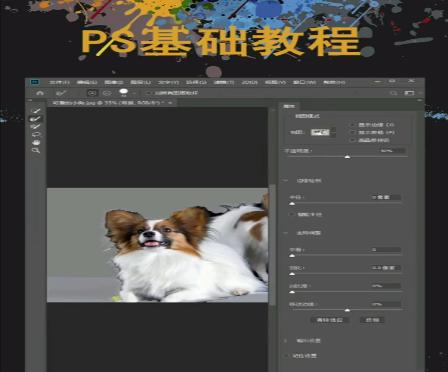
Task: Collapse the Edge Detection section
Action: coord(286,181)
